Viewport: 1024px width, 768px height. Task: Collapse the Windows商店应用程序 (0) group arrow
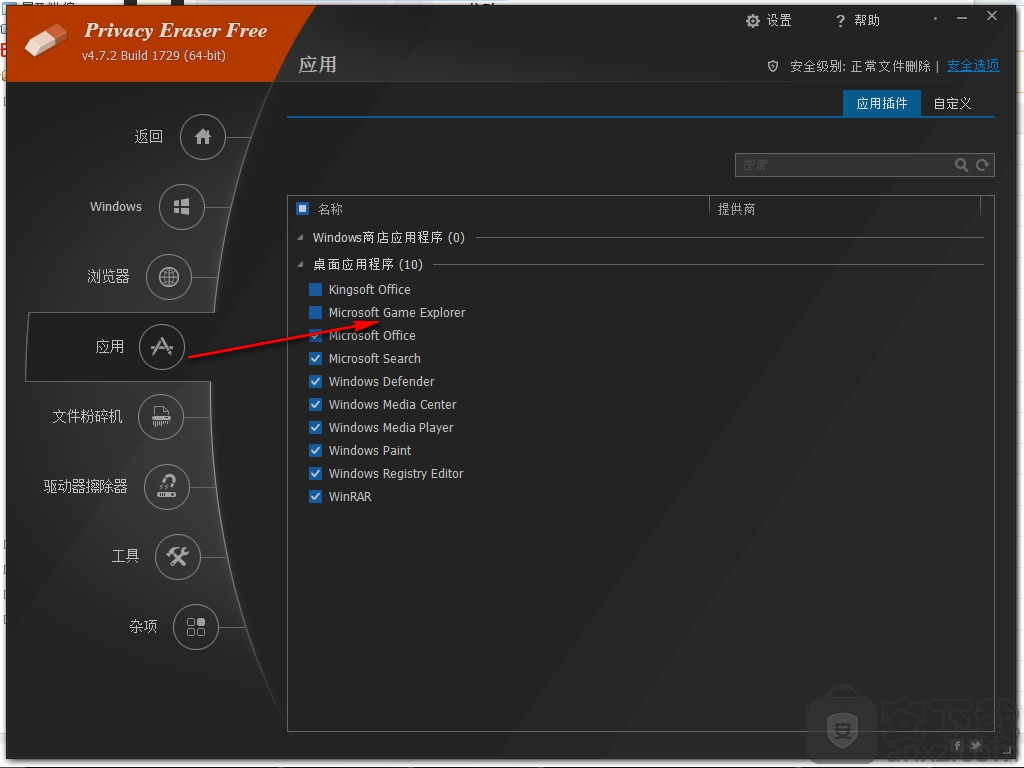point(300,238)
